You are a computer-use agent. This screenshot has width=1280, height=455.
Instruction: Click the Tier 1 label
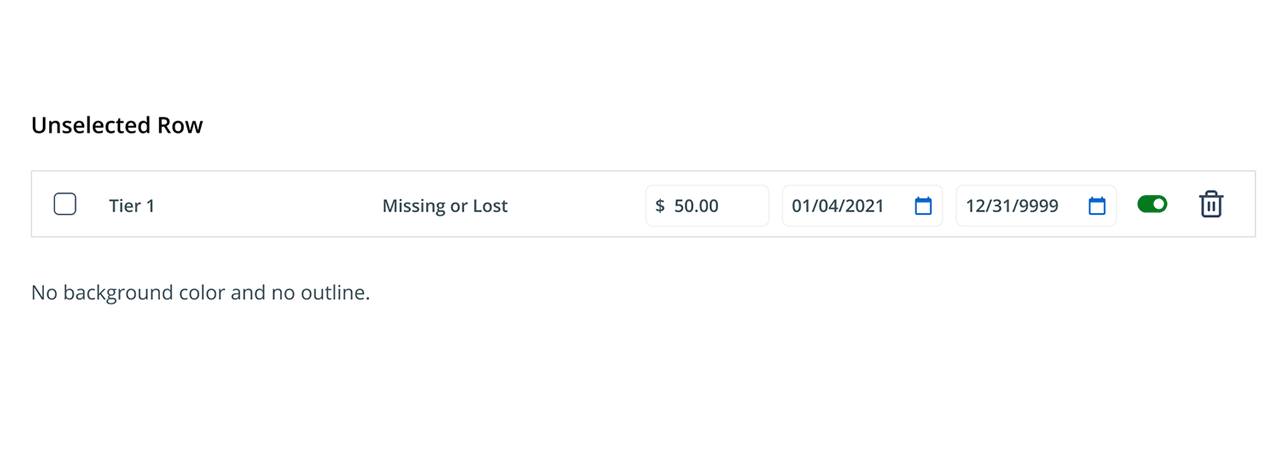pyautogui.click(x=132, y=206)
